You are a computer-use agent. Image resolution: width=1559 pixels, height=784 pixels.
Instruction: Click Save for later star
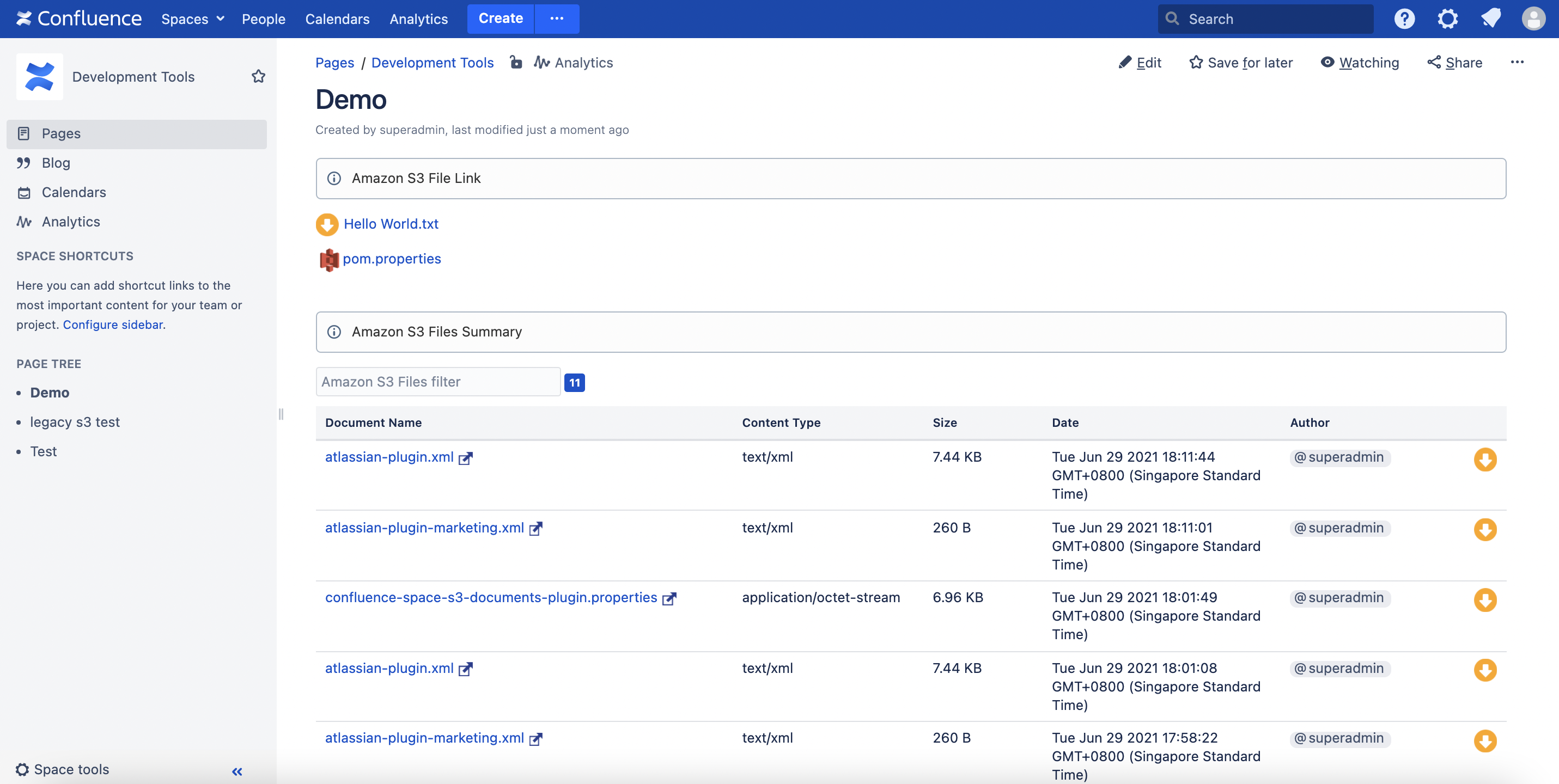[1241, 63]
